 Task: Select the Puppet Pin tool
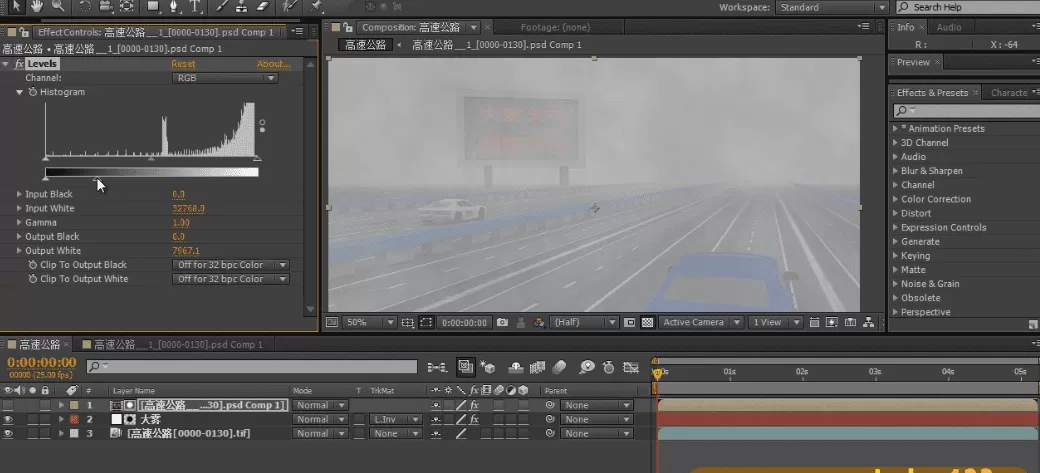(x=314, y=7)
